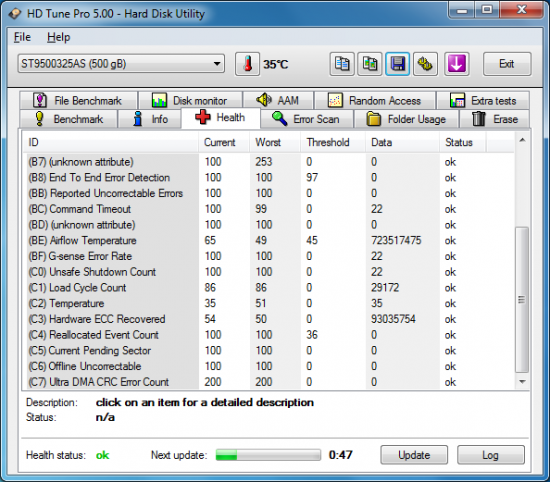Click the scrollbar up arrow

pos(522,140)
